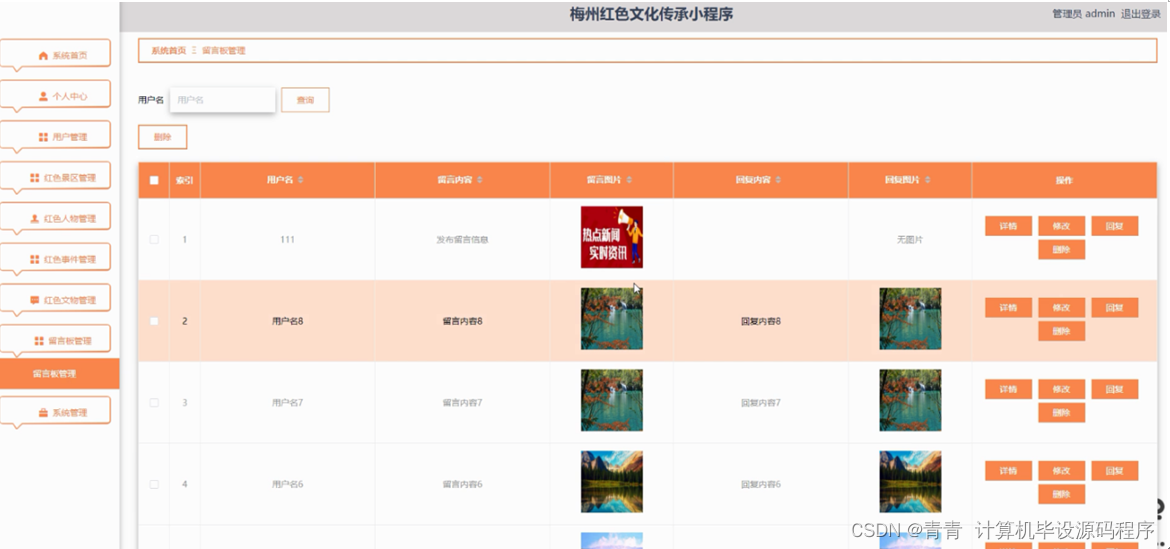The width and height of the screenshot is (1170, 549).
Task: Click 回复 for user 111
Action: click(1115, 226)
